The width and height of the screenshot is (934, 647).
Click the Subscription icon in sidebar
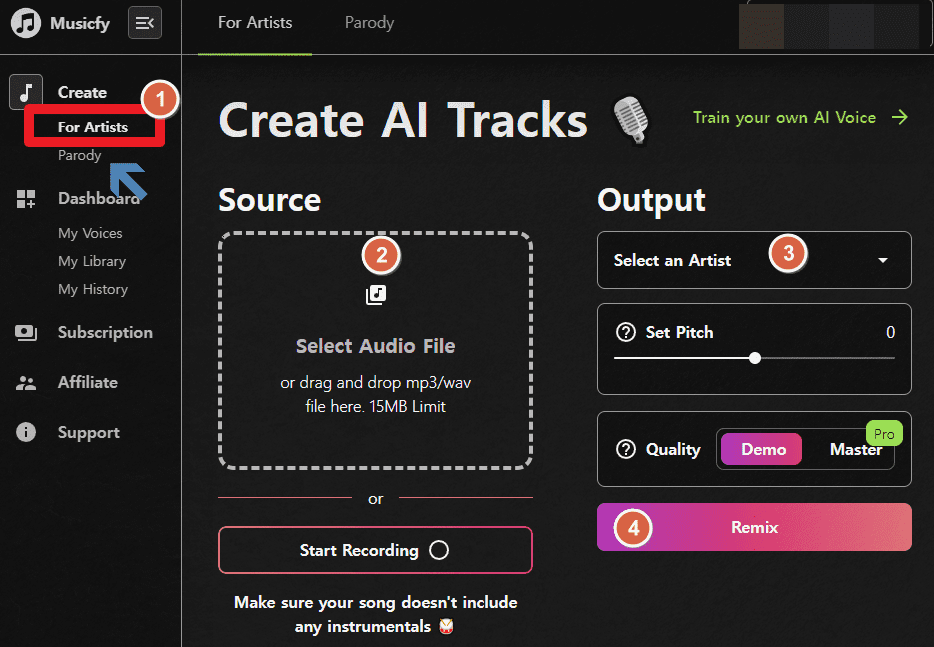pos(26,332)
